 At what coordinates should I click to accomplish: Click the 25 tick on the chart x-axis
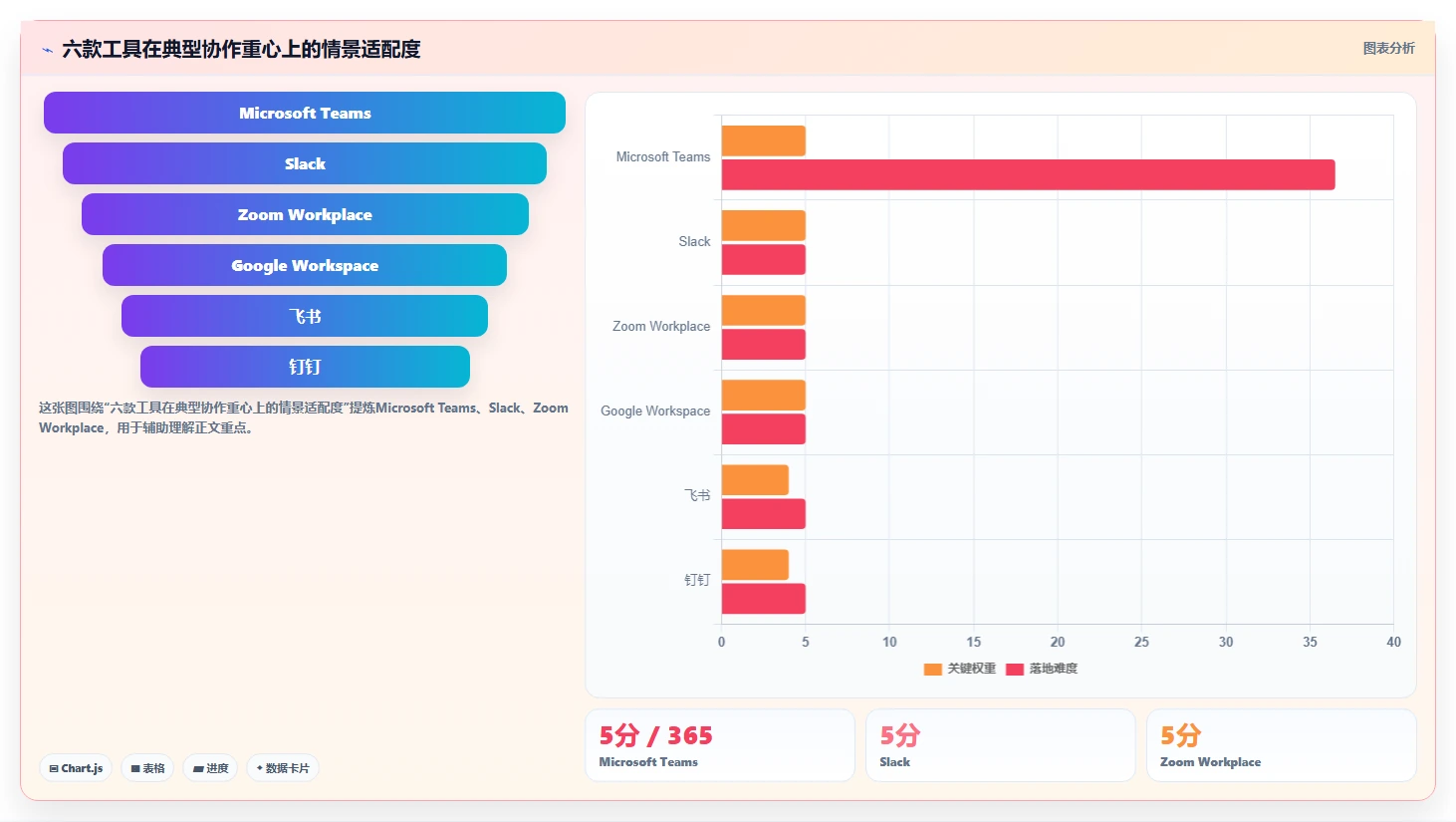[1141, 642]
